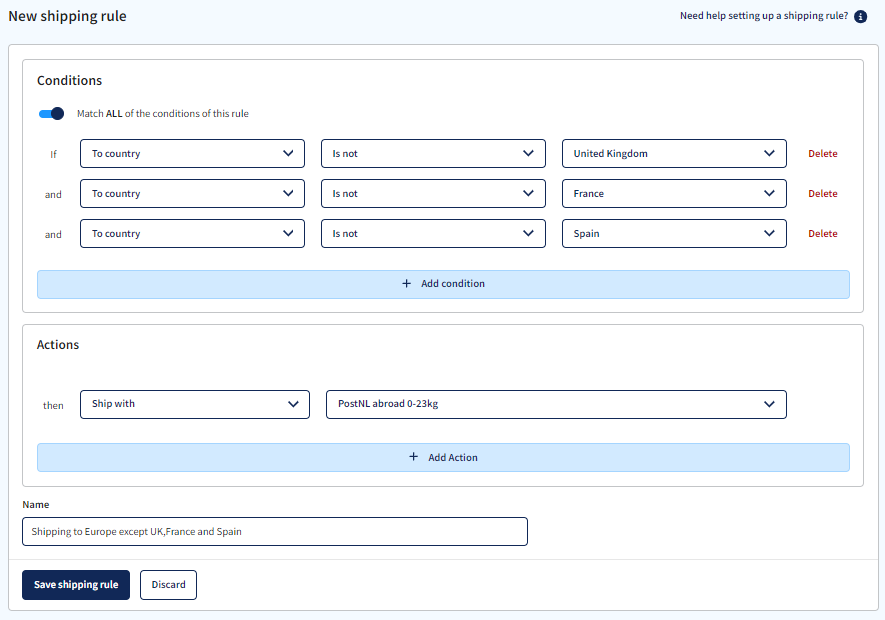Screen dimensions: 885x620
Task: Click the info icon beside shipping rule help
Action: [860, 16]
